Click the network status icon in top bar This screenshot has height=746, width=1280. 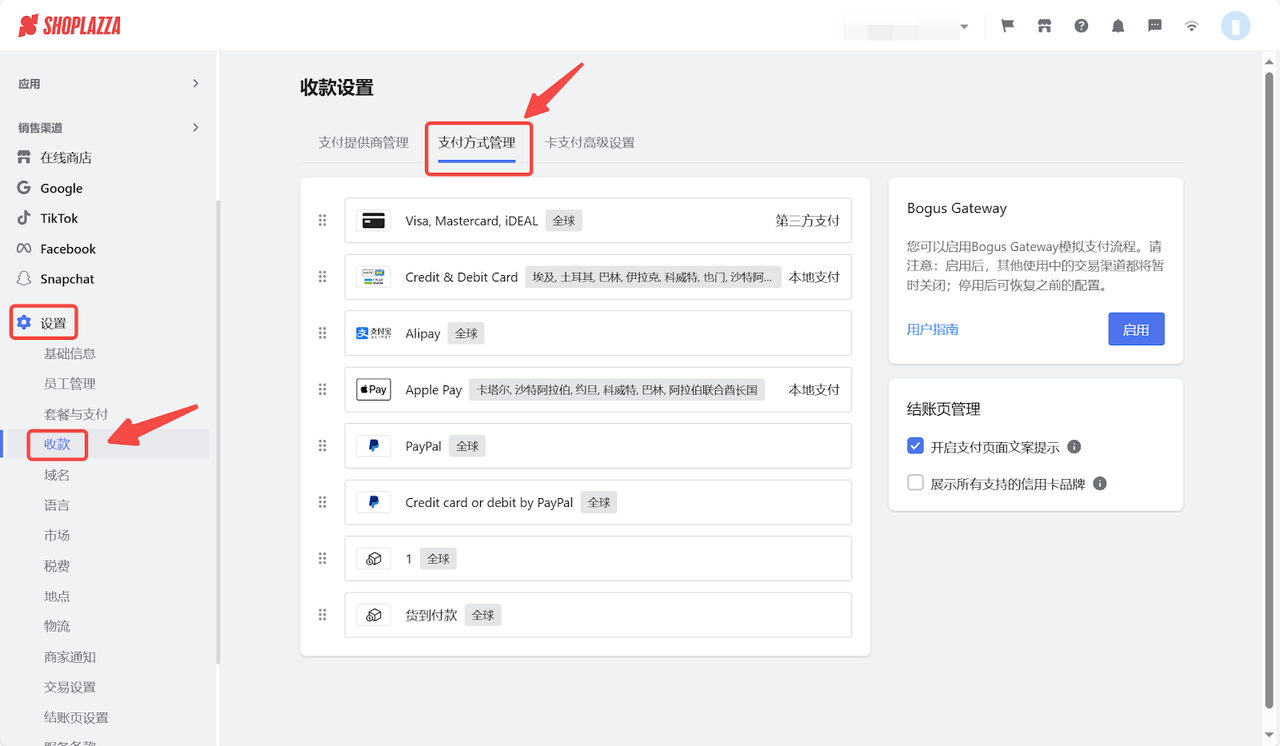click(x=1191, y=25)
